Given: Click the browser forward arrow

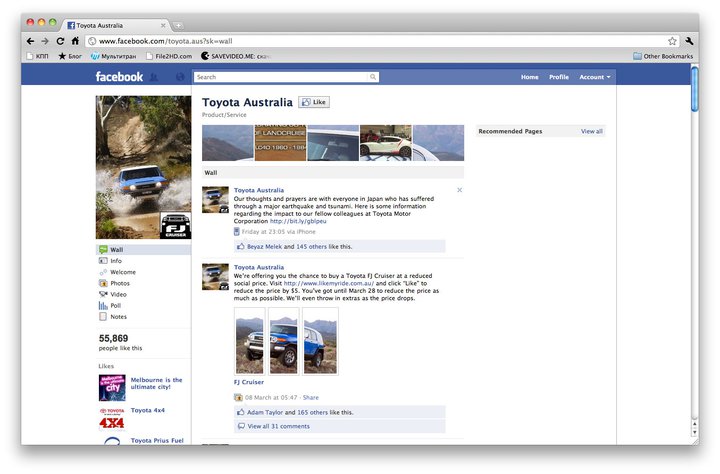Looking at the screenshot, I should (45, 41).
